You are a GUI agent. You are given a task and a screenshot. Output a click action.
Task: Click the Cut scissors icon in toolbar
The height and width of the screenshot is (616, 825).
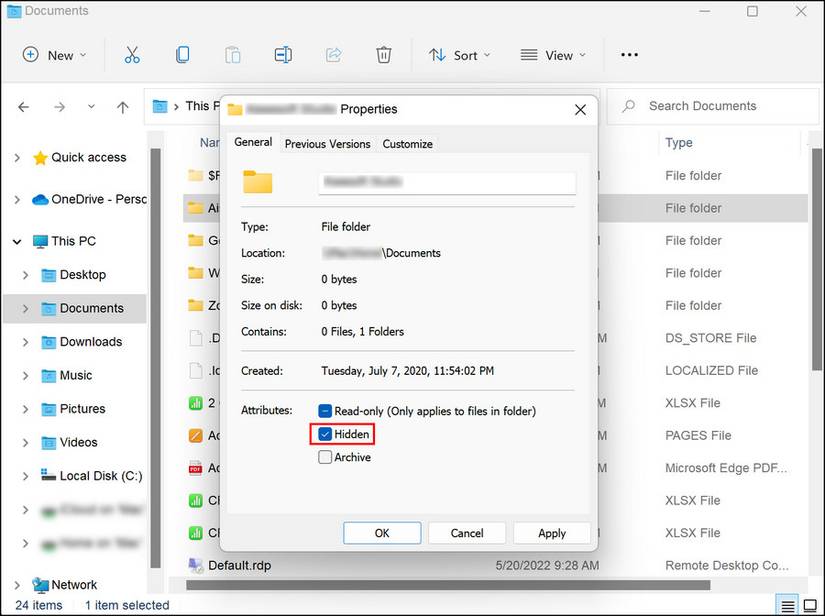[x=132, y=55]
